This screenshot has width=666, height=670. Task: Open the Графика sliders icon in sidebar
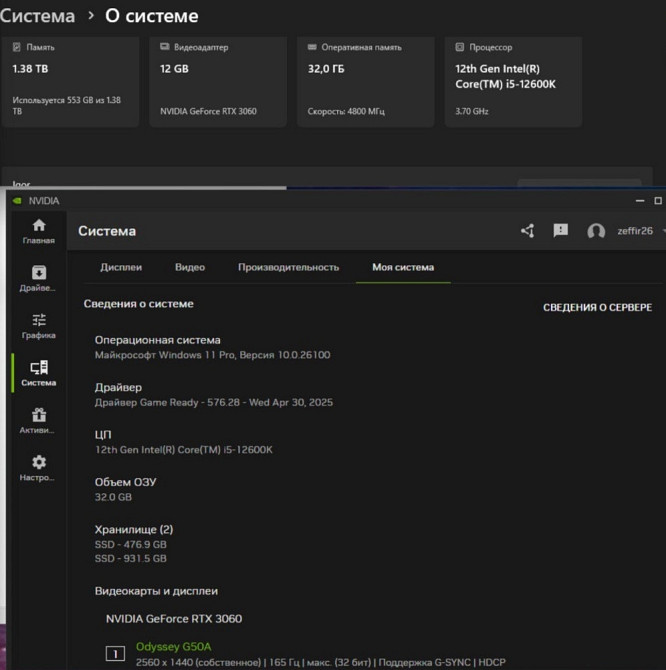coord(39,320)
